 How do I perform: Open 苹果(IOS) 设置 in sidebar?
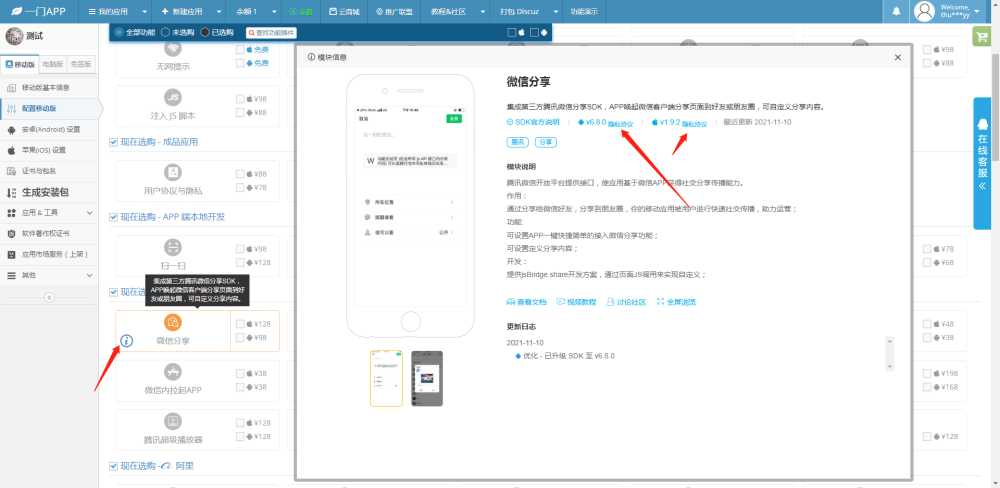pyautogui.click(x=44, y=151)
